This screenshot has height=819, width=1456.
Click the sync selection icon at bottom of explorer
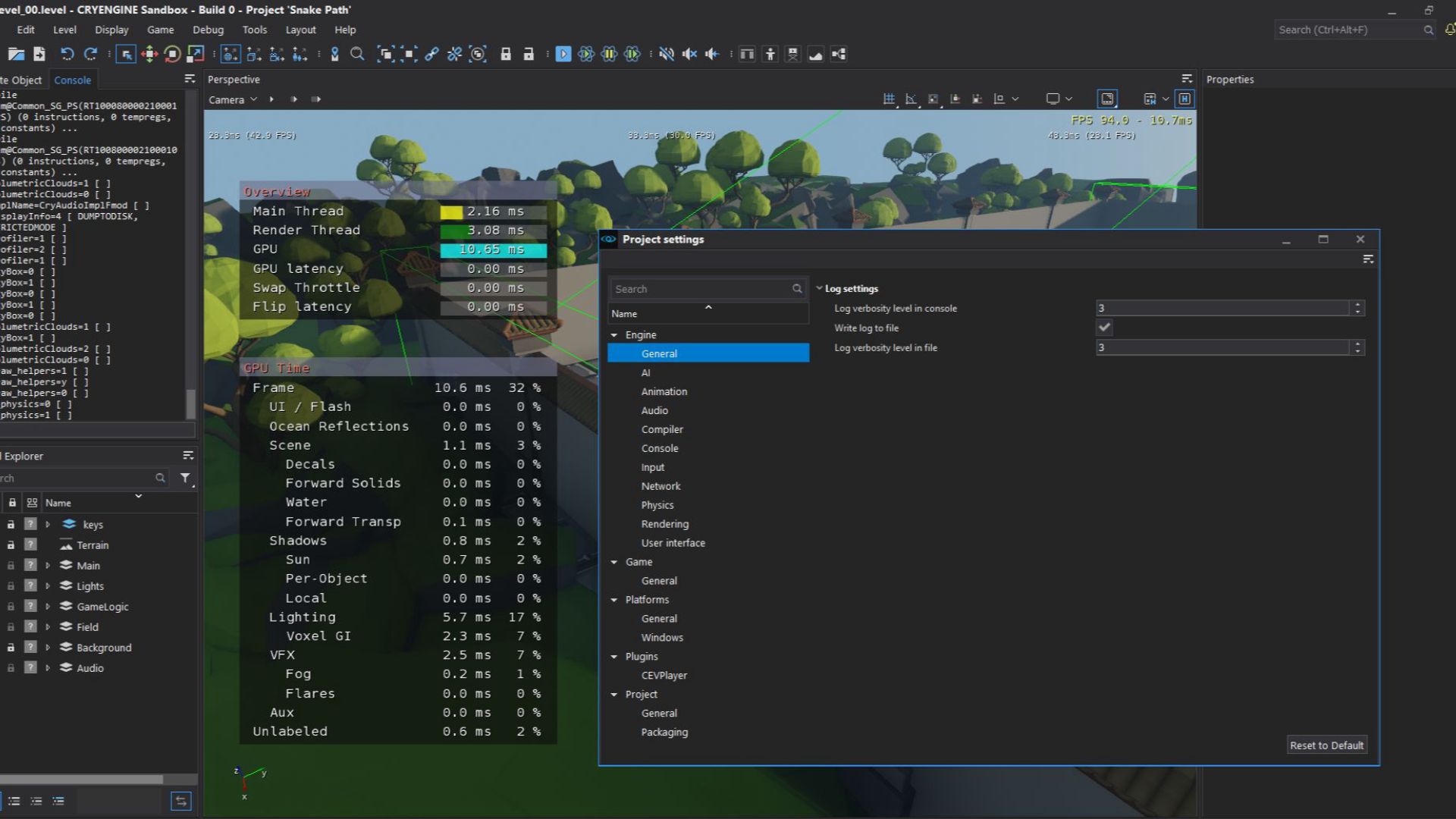[x=181, y=801]
